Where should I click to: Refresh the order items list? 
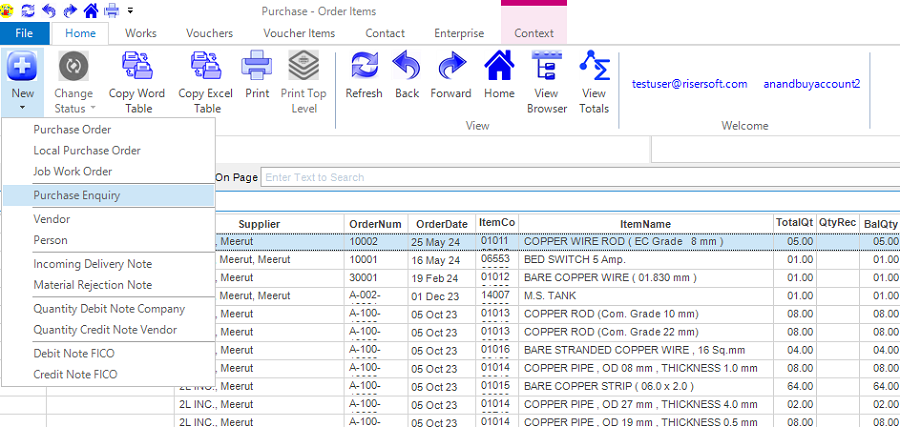point(364,67)
